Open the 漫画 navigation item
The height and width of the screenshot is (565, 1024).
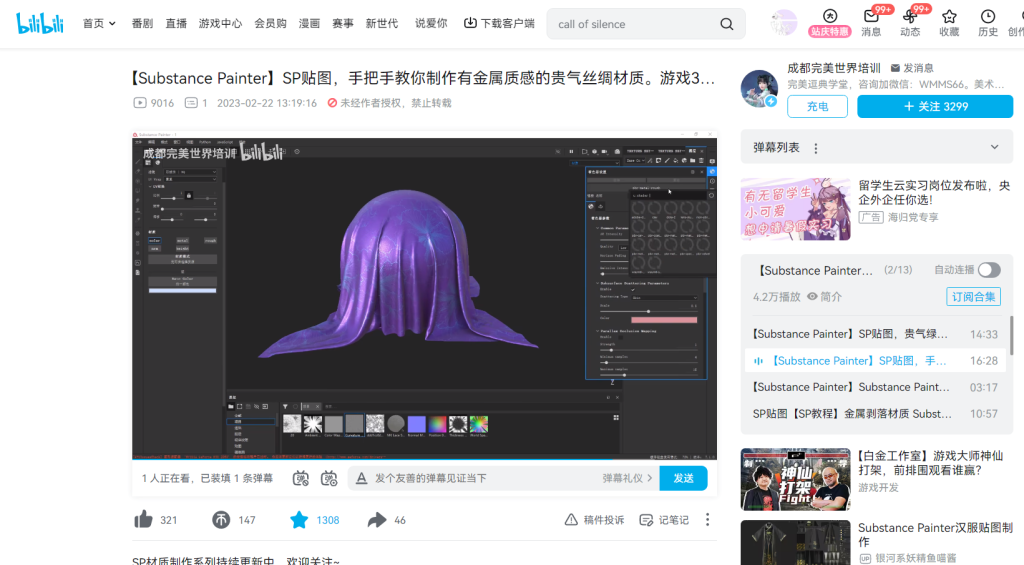tap(310, 24)
